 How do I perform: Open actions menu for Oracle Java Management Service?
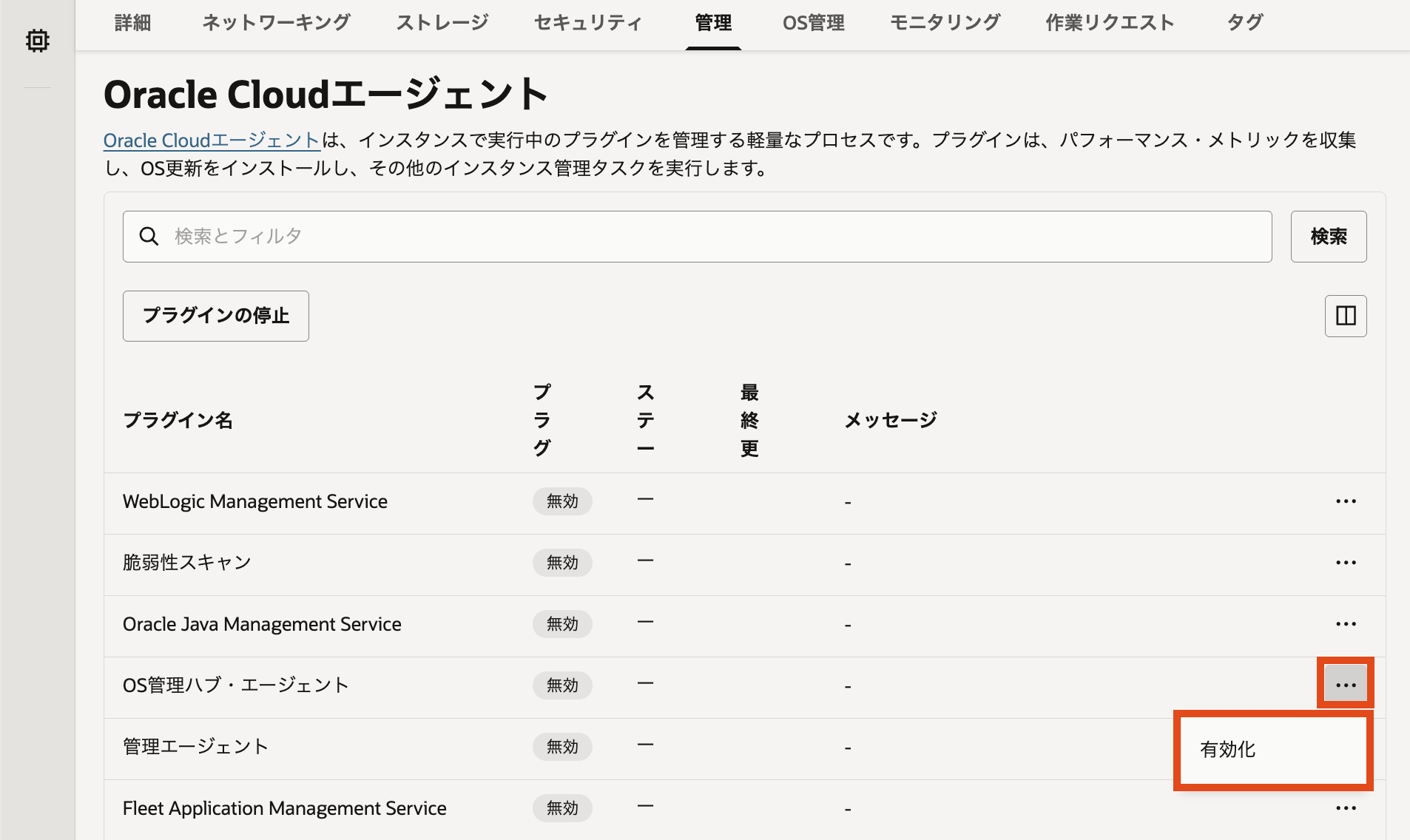(1346, 624)
